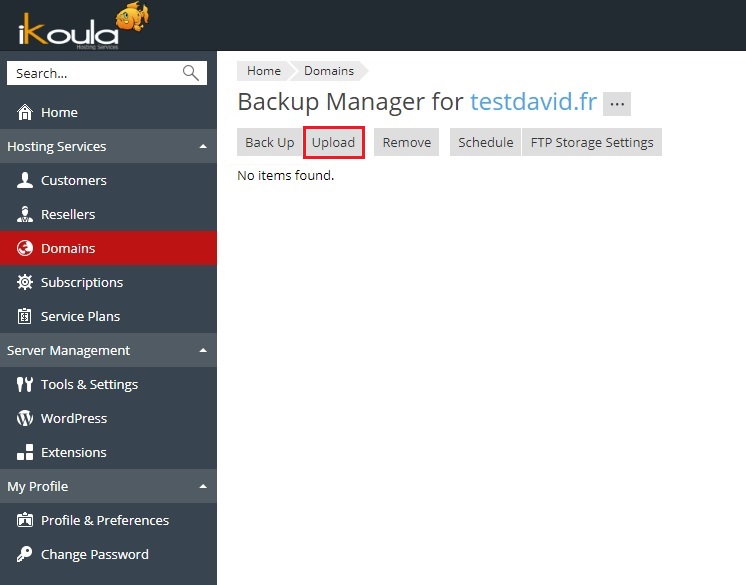Viewport: 746px width, 585px height.
Task: Open the WordPress menu item
Action: point(108,419)
